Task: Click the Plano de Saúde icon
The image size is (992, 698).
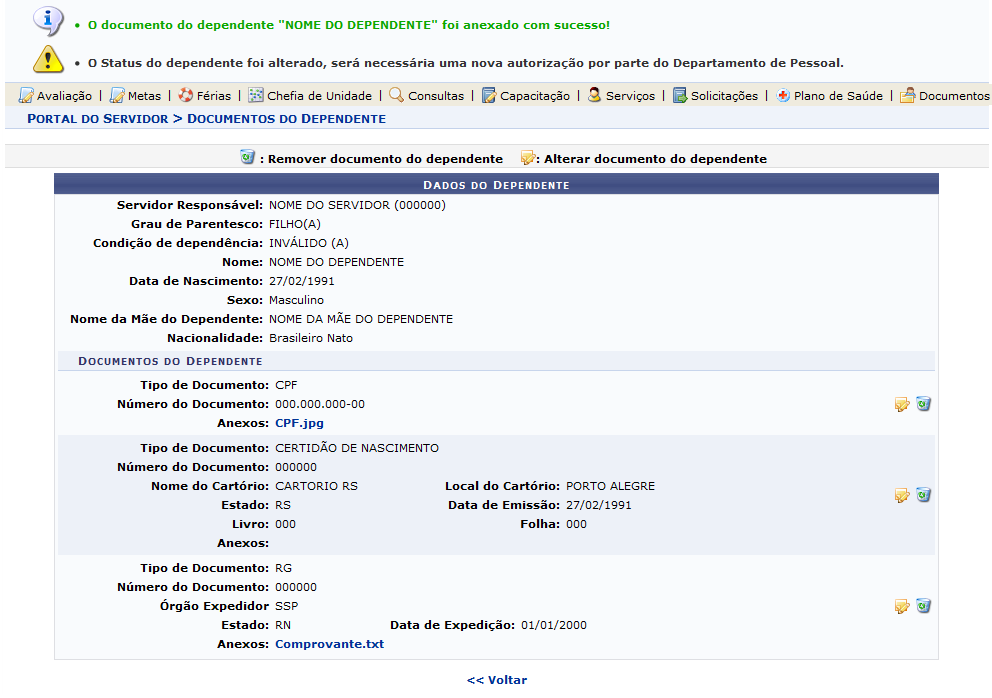Action: pos(783,96)
